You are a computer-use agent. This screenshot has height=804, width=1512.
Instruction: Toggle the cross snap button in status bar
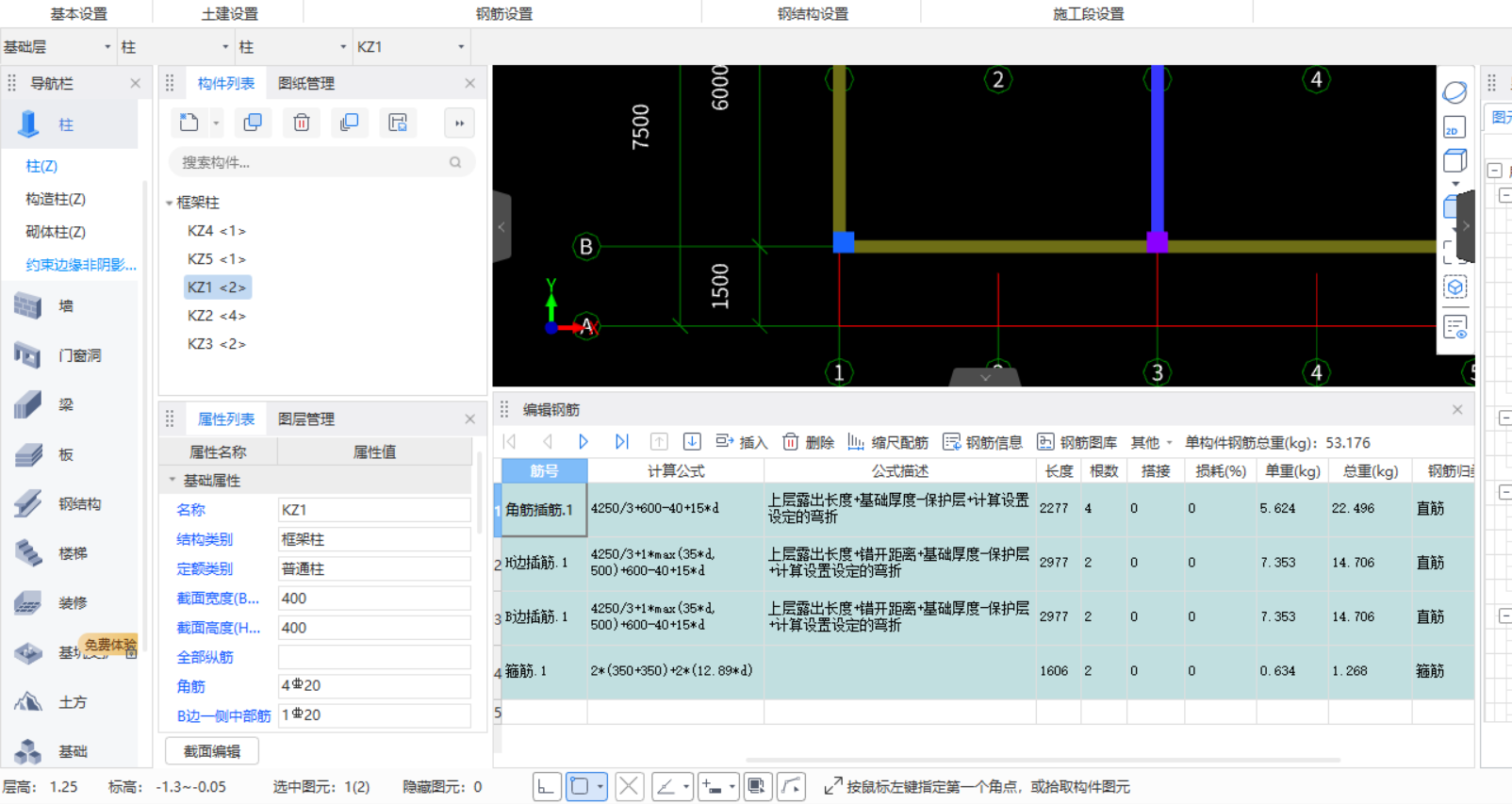tap(630, 786)
